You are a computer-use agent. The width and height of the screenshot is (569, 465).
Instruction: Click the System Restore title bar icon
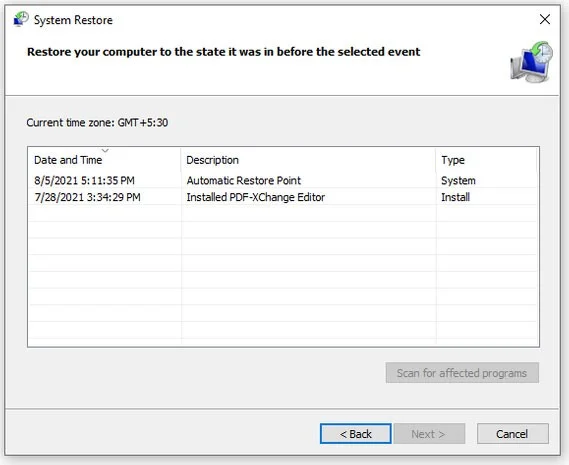tap(21, 19)
